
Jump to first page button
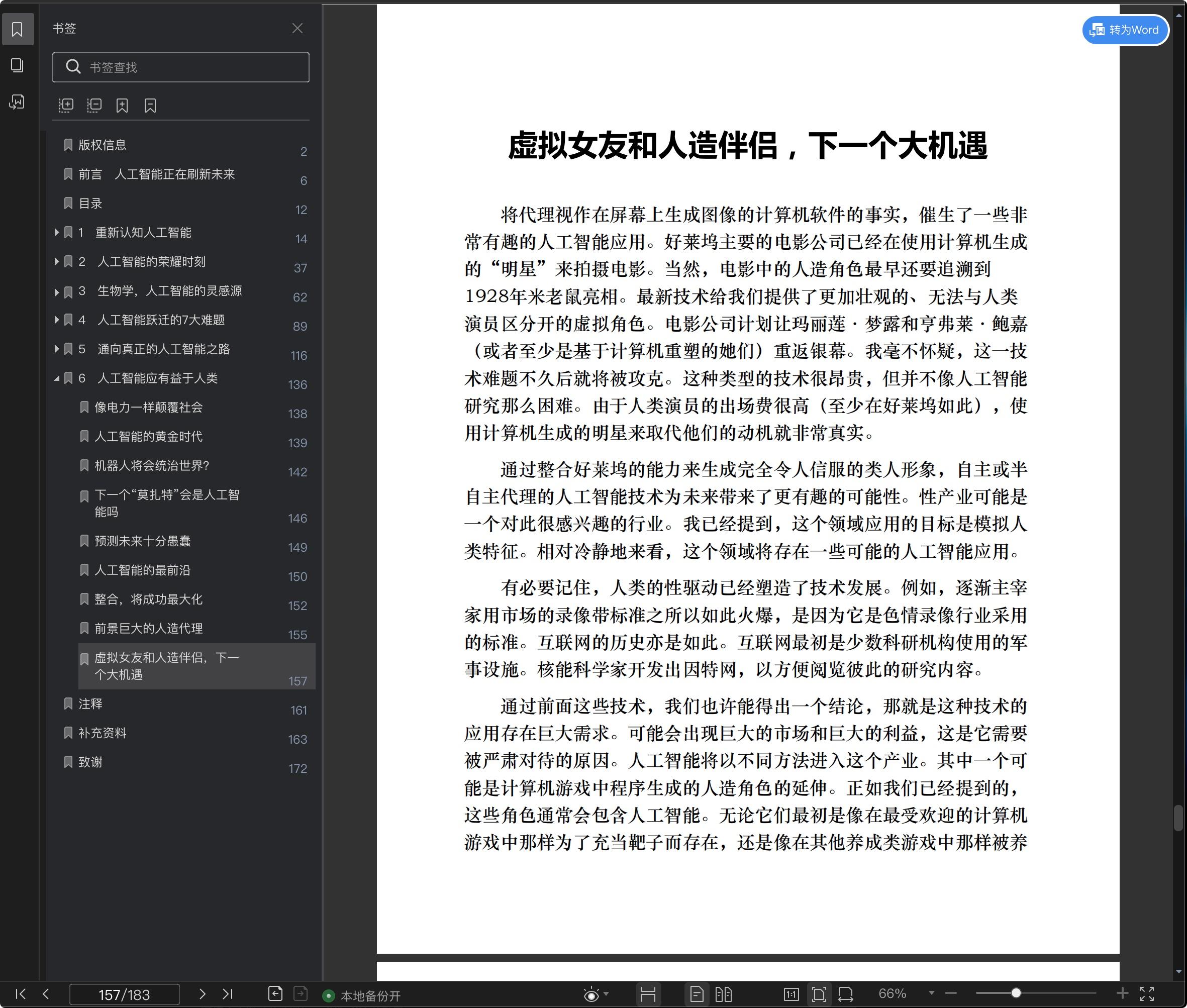click(x=20, y=994)
